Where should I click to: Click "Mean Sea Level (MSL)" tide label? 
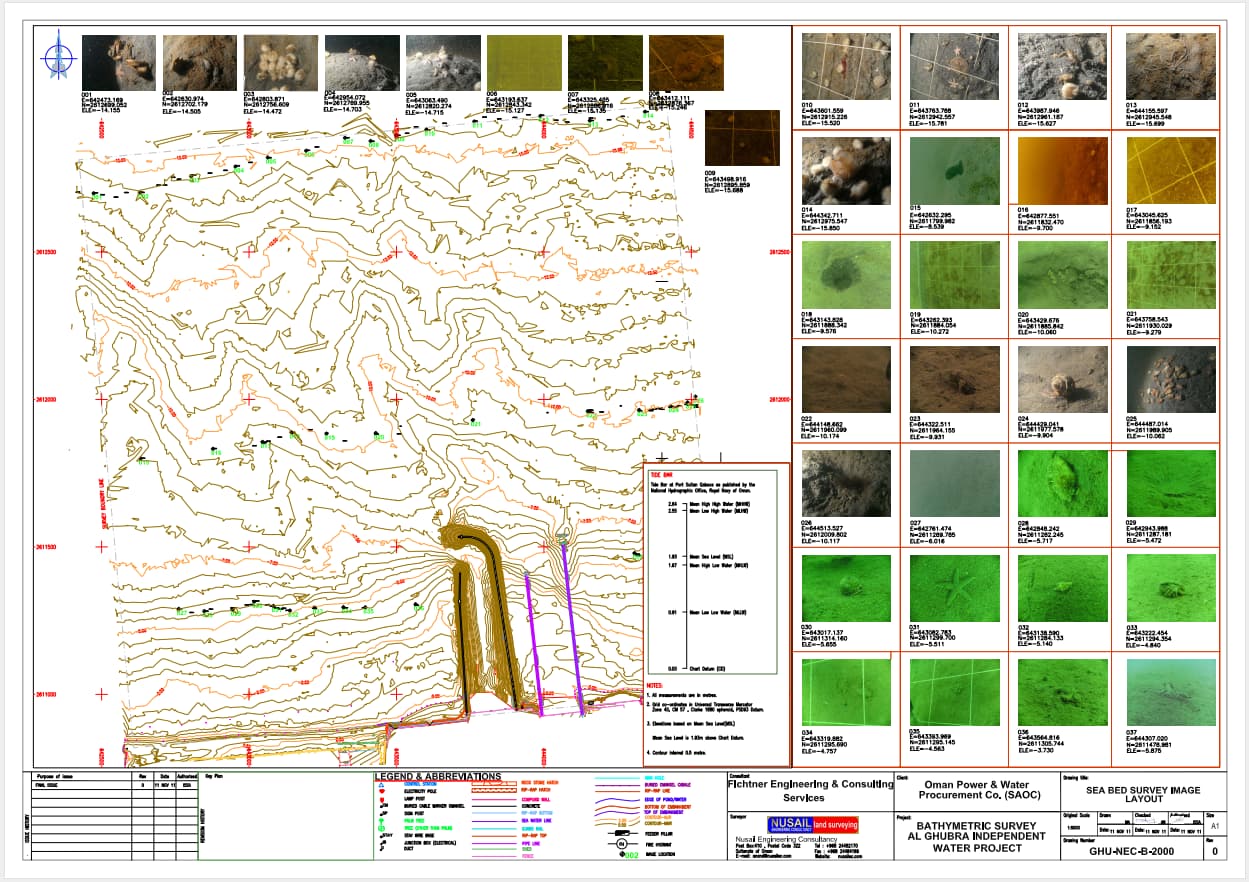712,556
